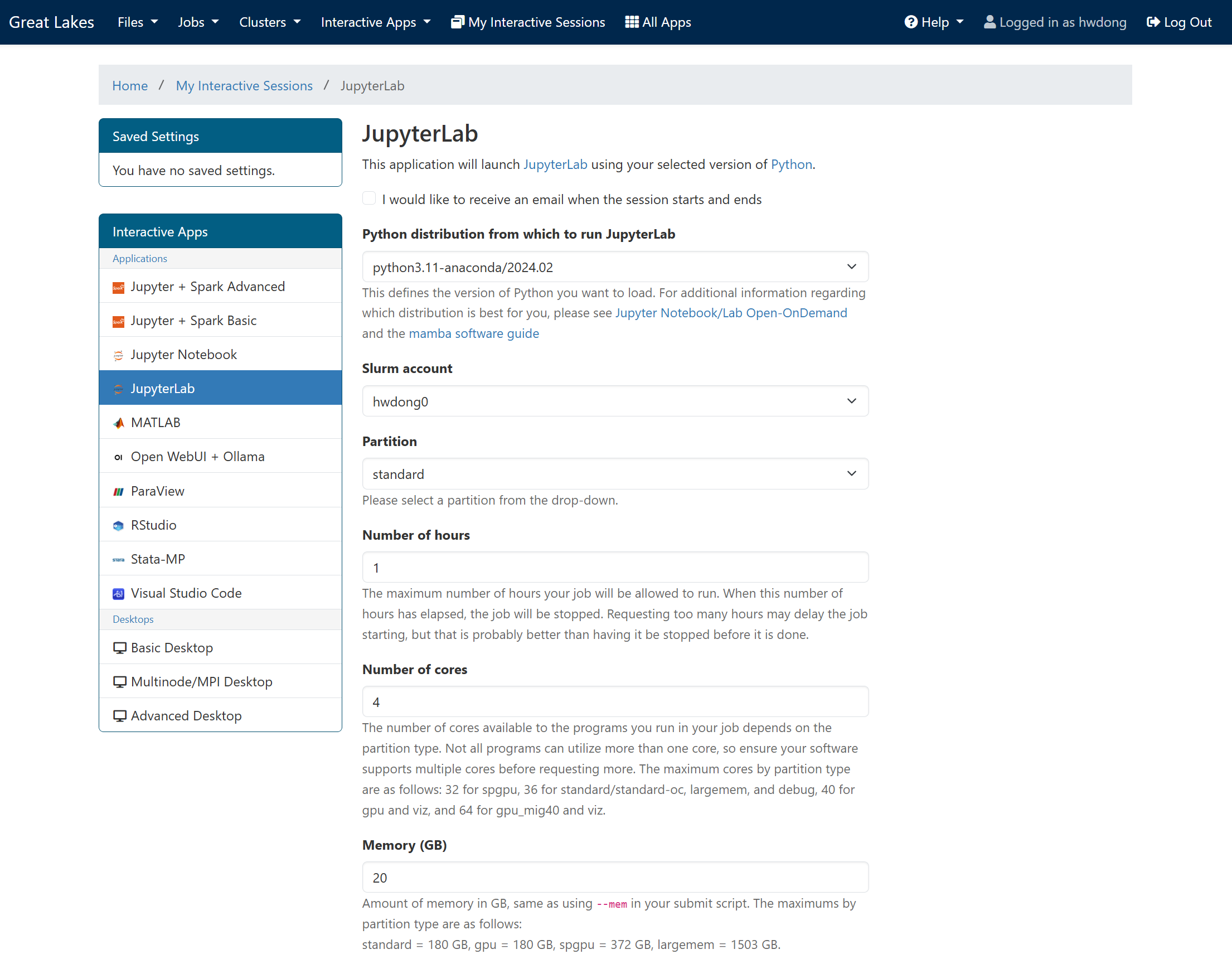Click the Jupyter Notebook icon

coord(118,355)
